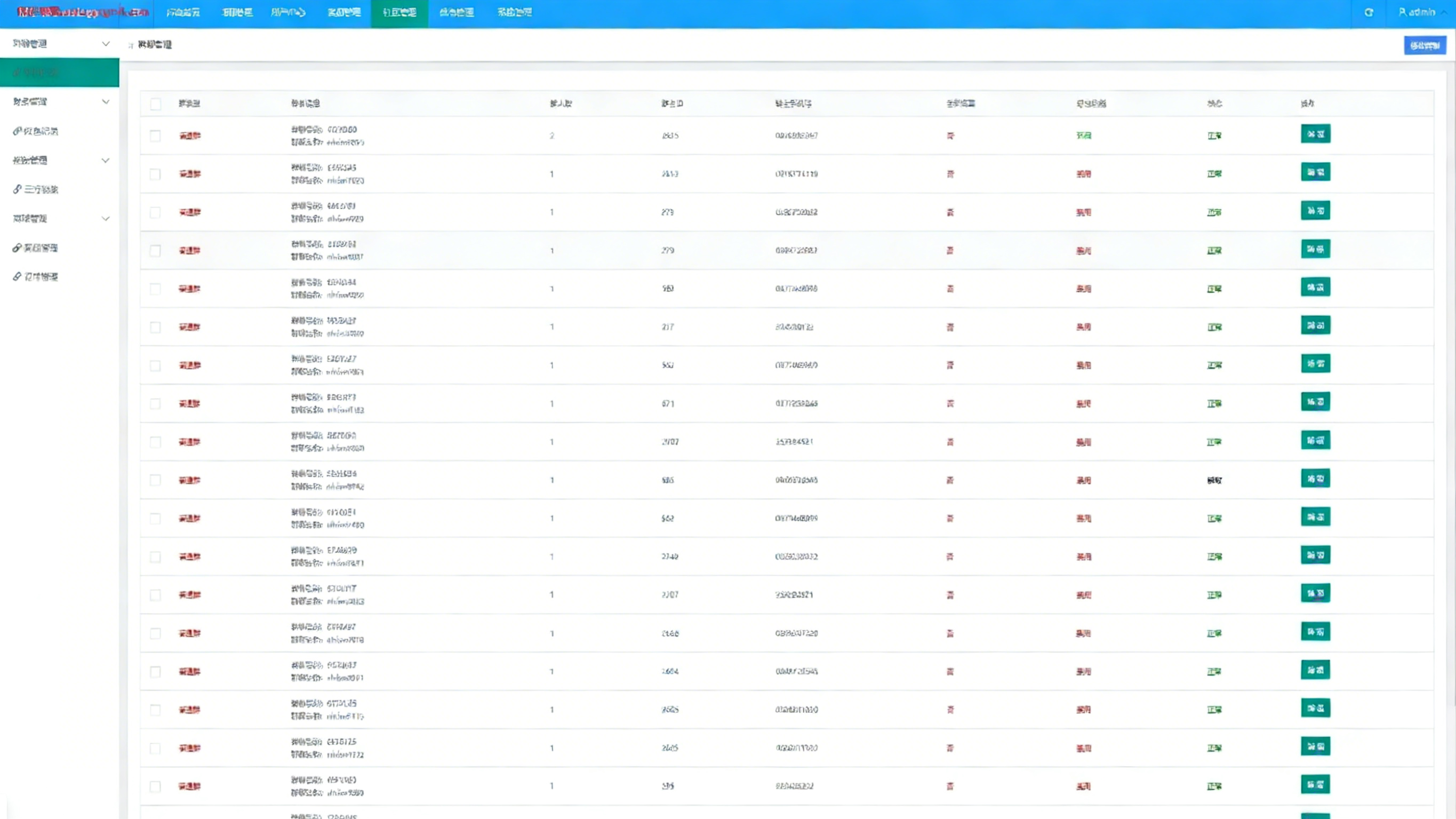Check the first data row's checkbox

click(155, 136)
